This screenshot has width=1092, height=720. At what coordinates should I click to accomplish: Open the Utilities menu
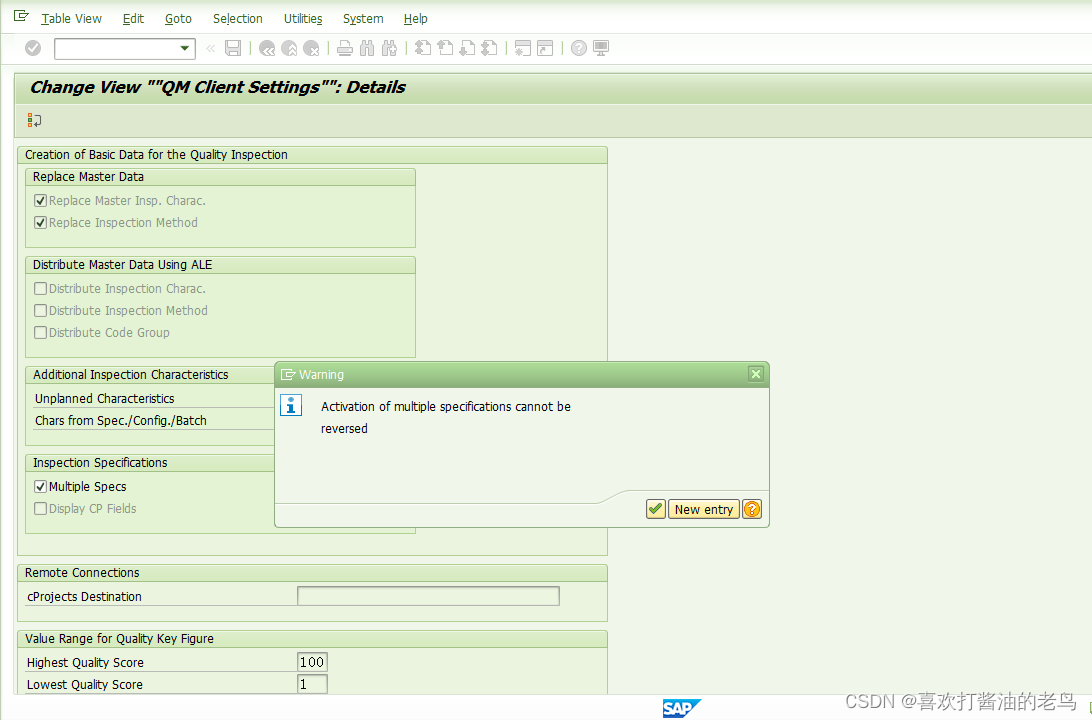pyautogui.click(x=302, y=18)
